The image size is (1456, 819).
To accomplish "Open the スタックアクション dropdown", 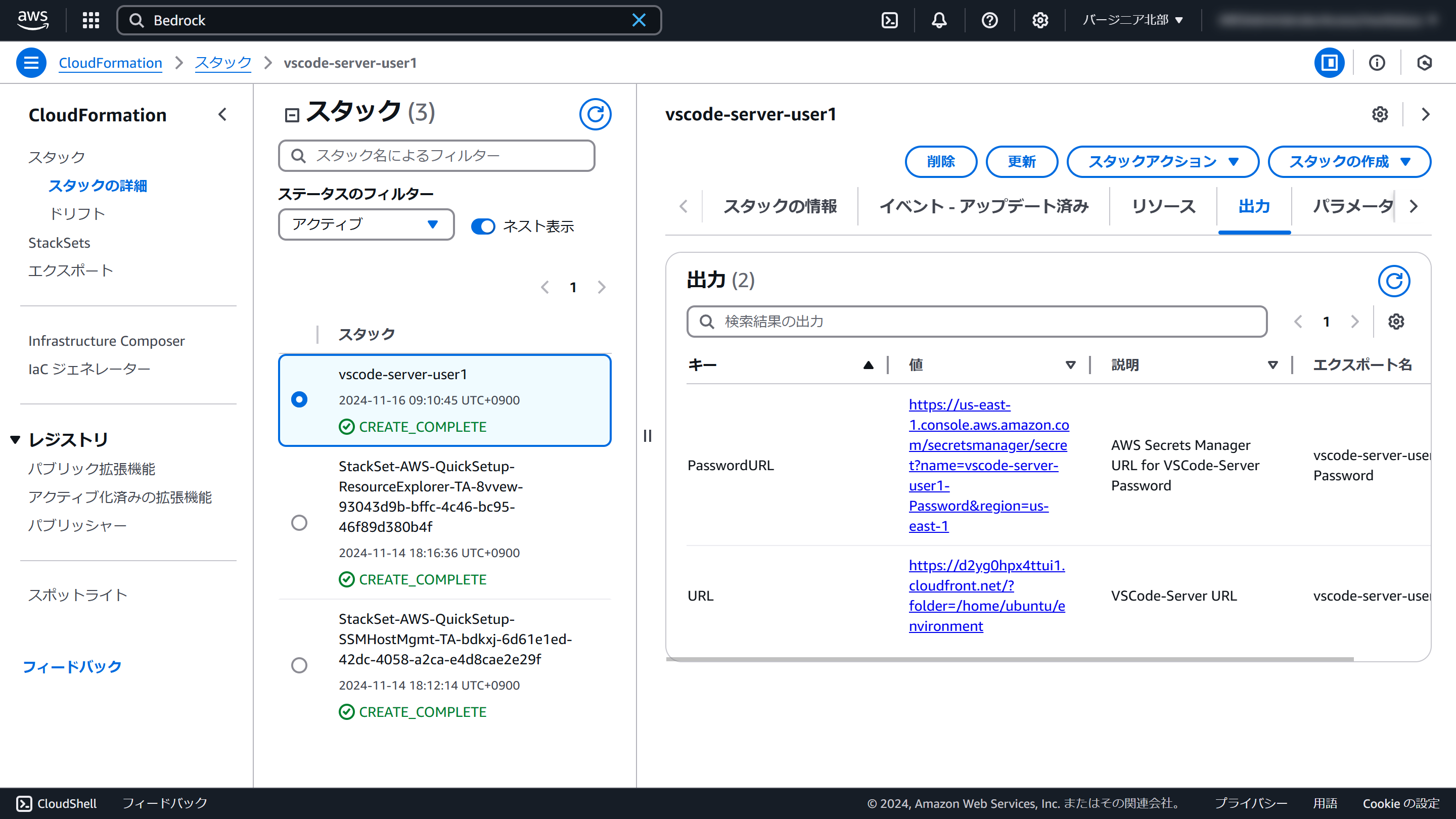I will [1162, 162].
